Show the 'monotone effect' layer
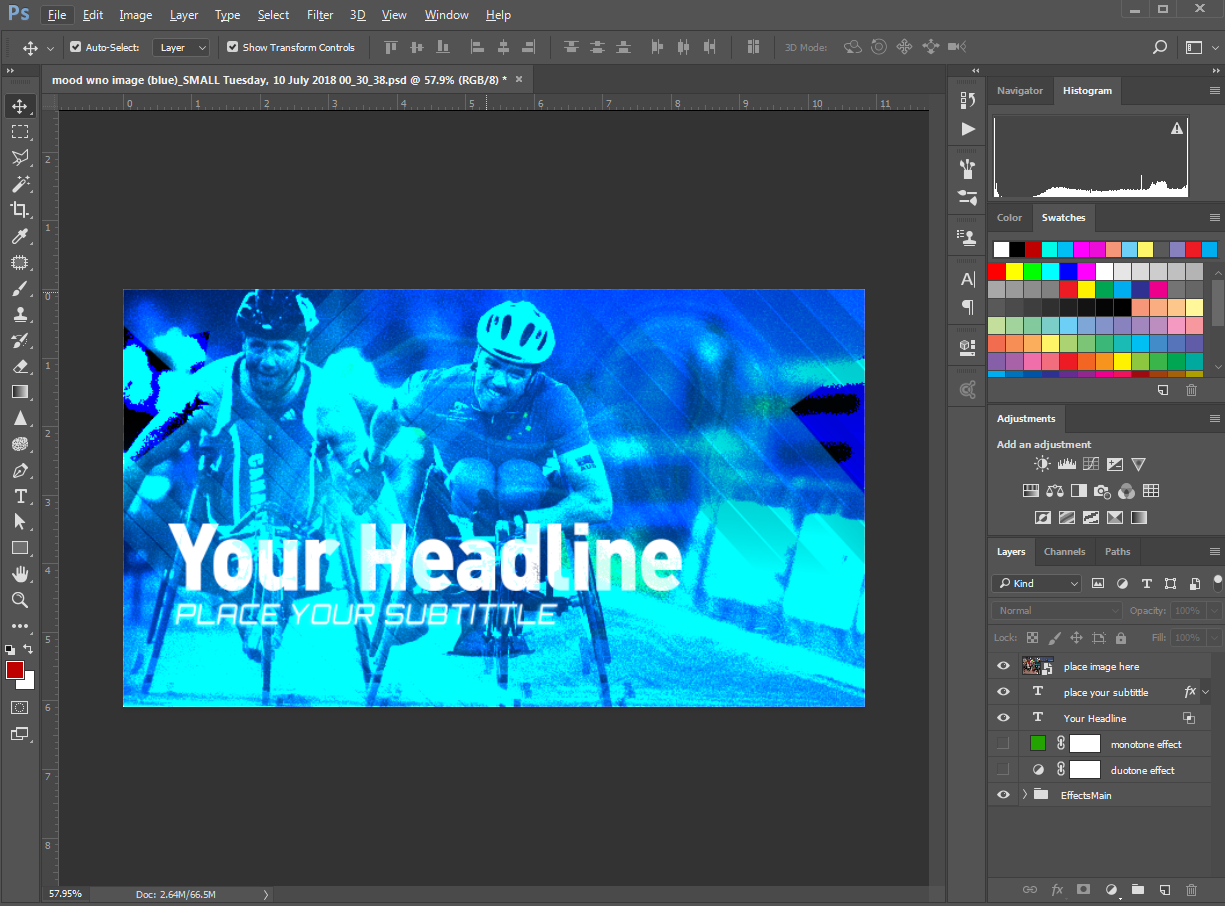1225x906 pixels. (x=1004, y=744)
